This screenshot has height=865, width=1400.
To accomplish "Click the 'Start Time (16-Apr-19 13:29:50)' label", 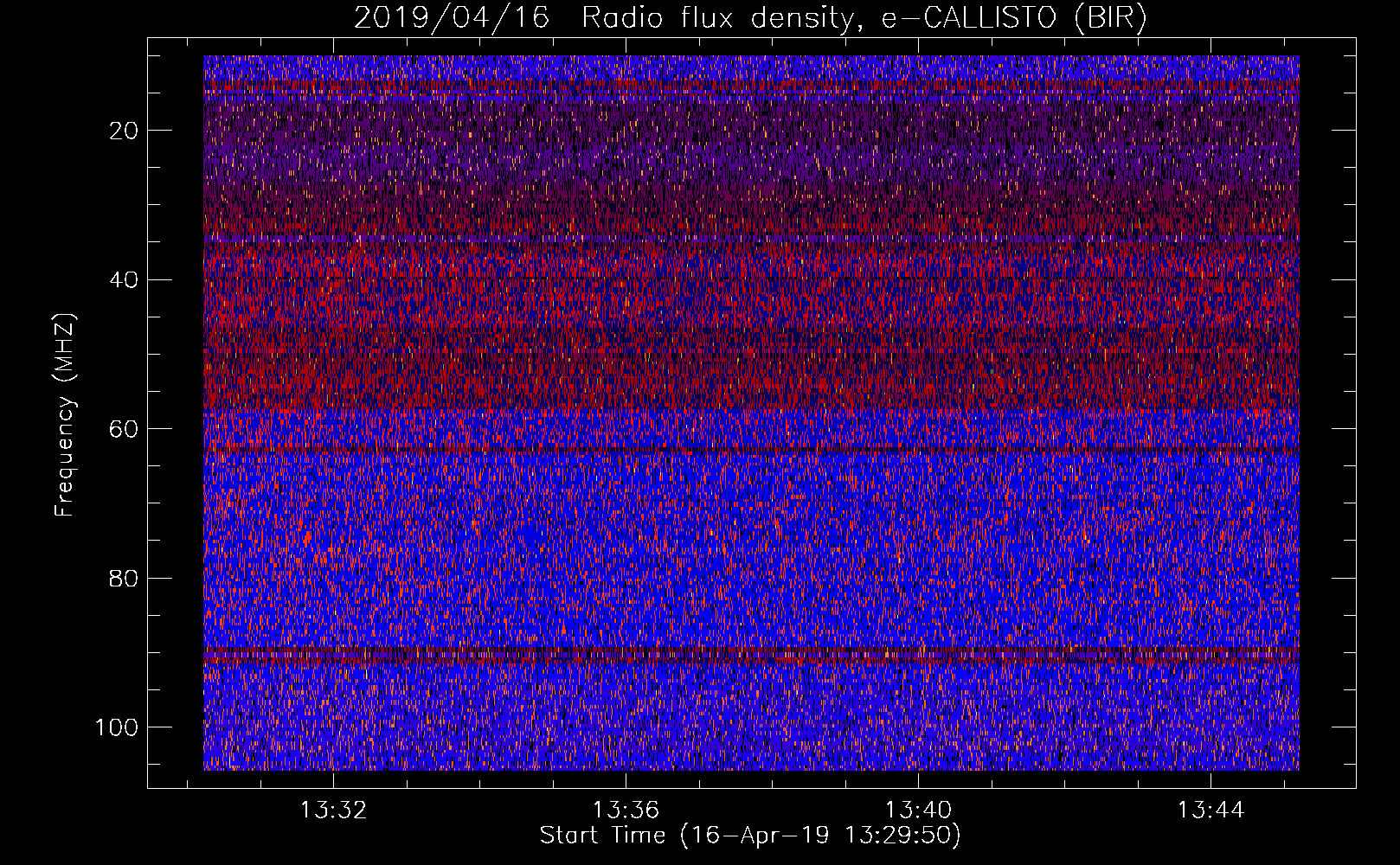I will pos(750,835).
